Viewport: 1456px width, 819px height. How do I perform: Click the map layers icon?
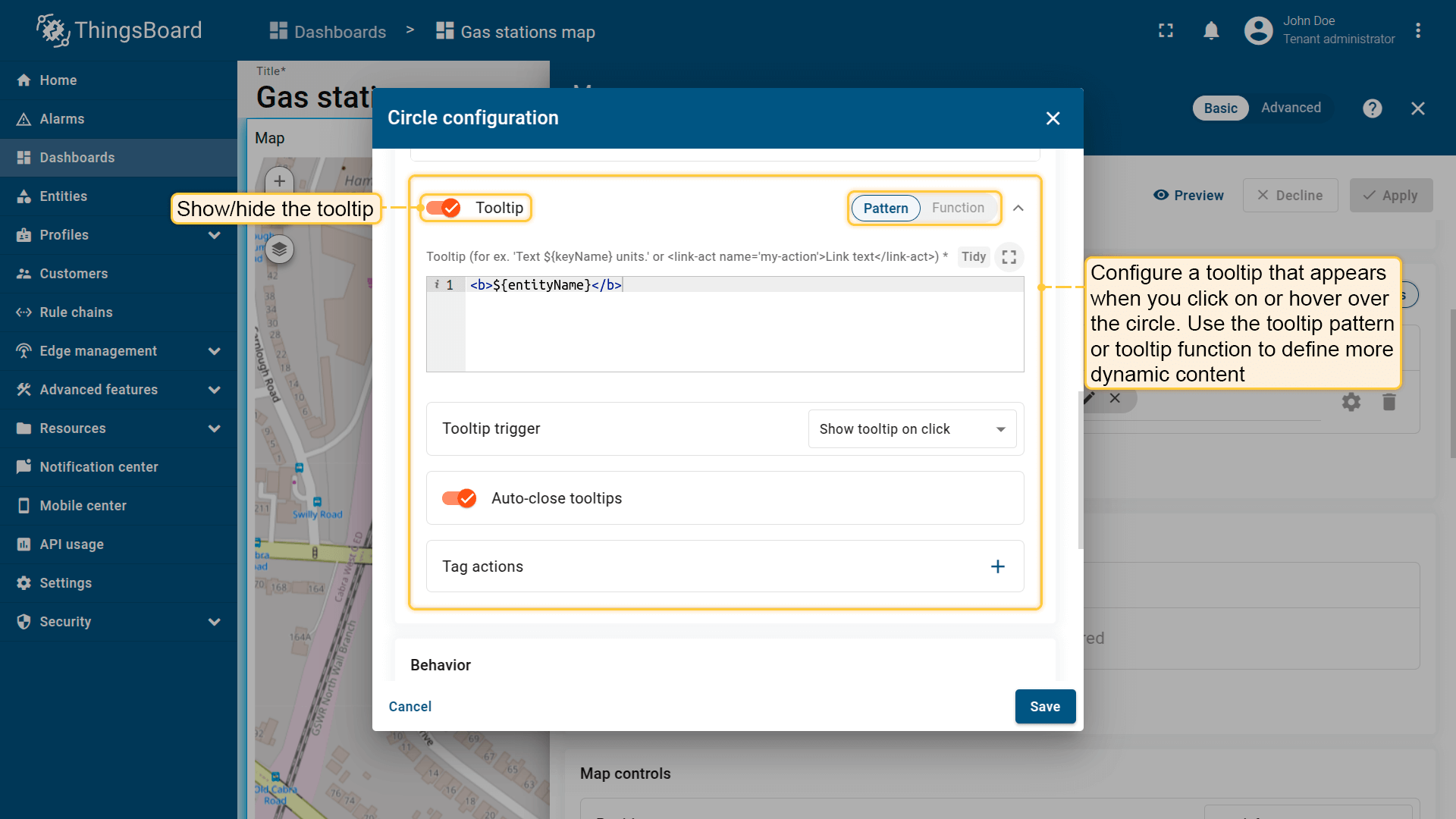coord(280,249)
